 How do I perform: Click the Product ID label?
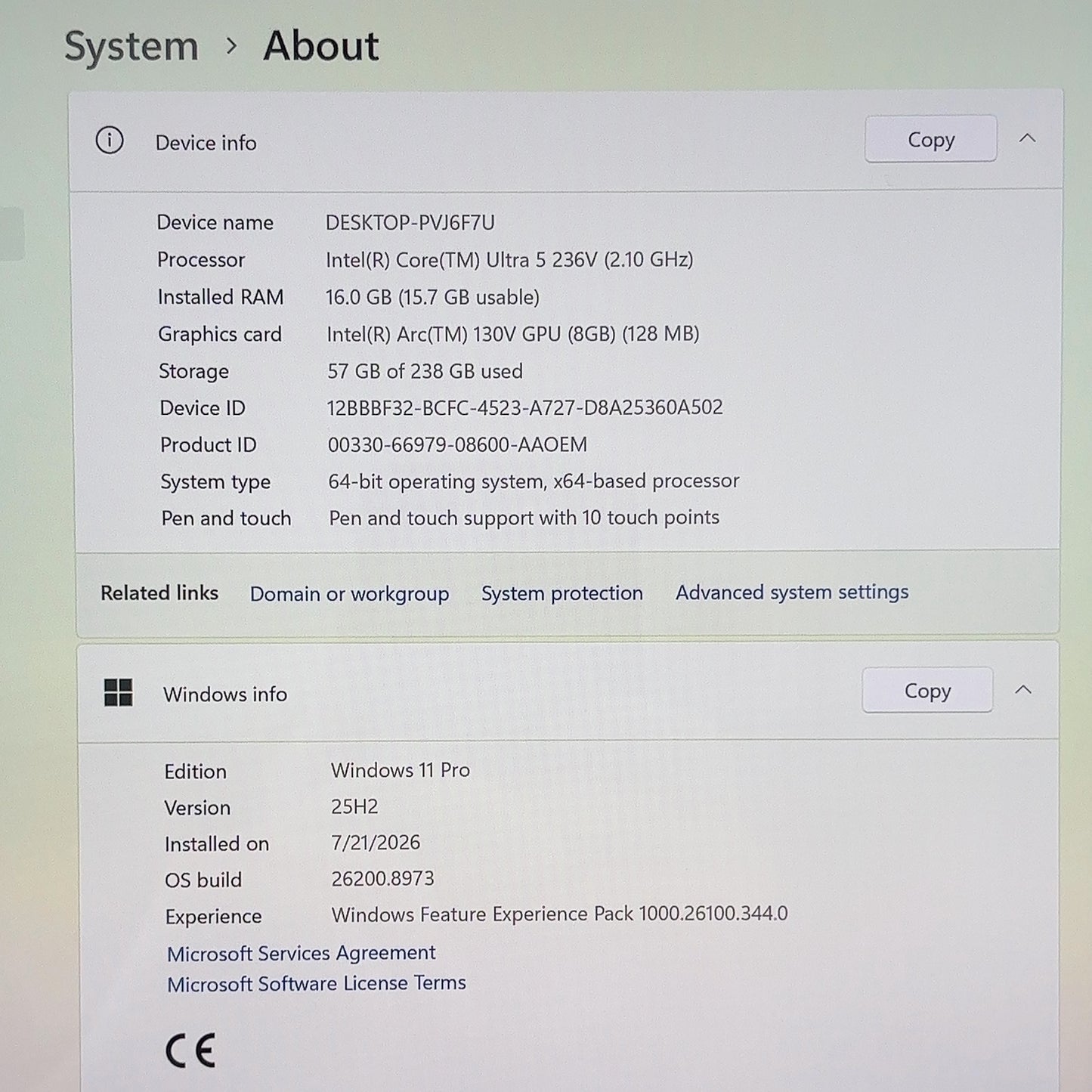(x=209, y=445)
